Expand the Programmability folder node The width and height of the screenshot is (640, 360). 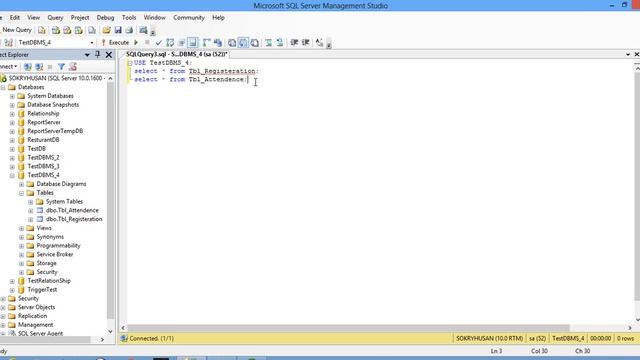[x=22, y=246]
